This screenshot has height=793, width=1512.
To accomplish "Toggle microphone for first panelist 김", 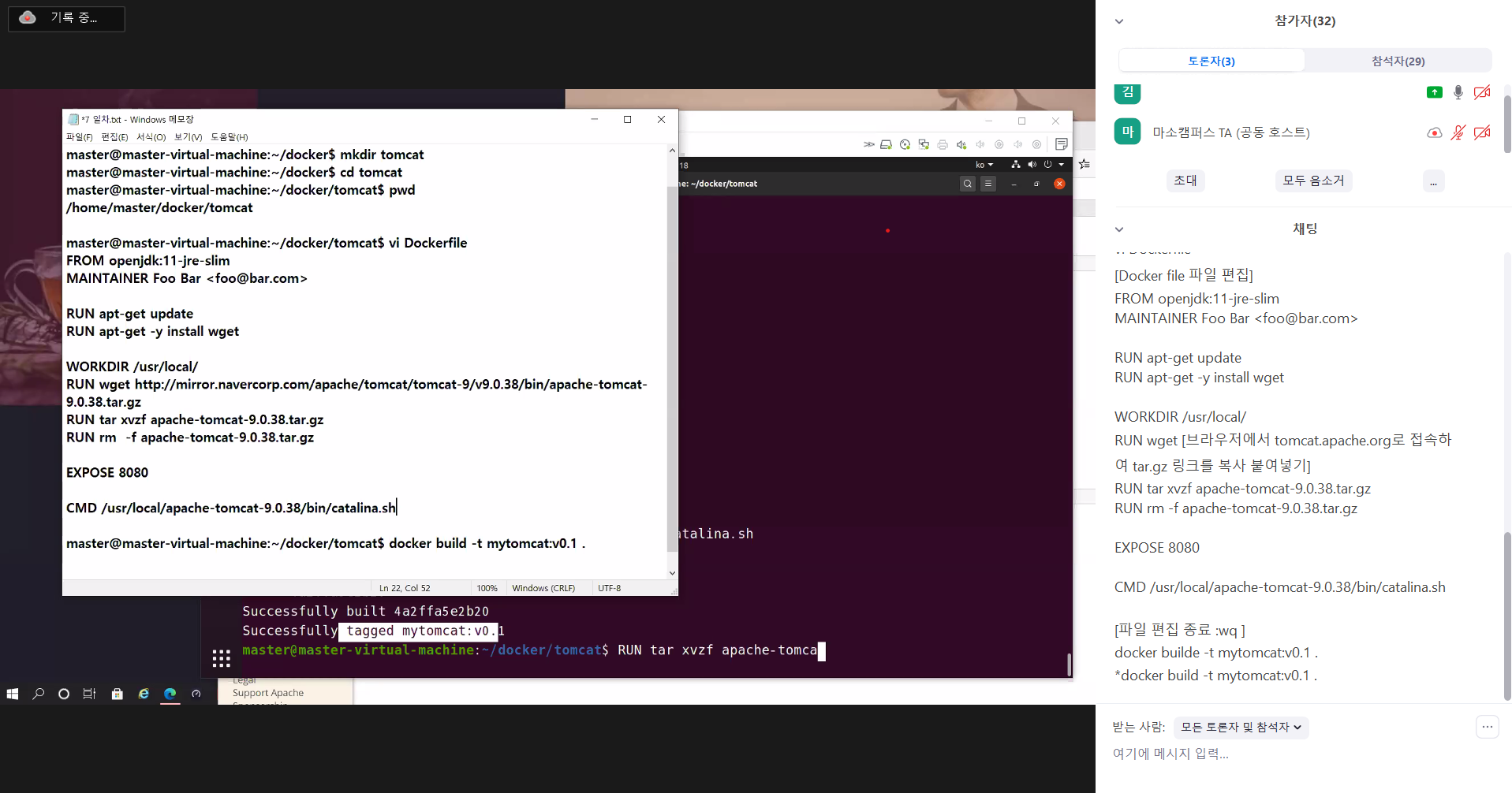I will point(1458,92).
